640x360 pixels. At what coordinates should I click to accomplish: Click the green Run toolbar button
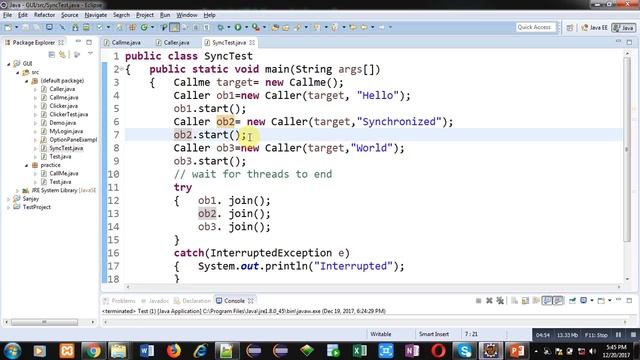click(238, 27)
